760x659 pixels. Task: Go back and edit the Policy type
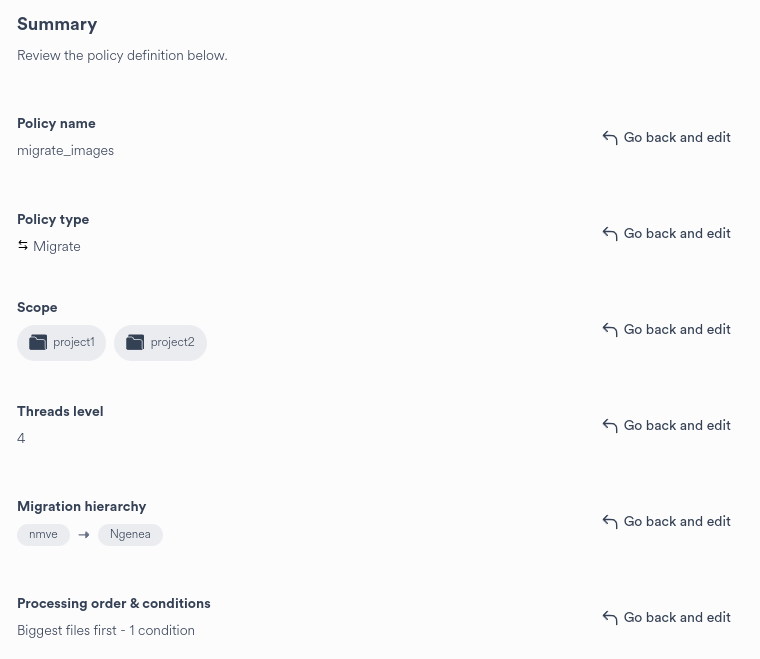[x=676, y=234]
